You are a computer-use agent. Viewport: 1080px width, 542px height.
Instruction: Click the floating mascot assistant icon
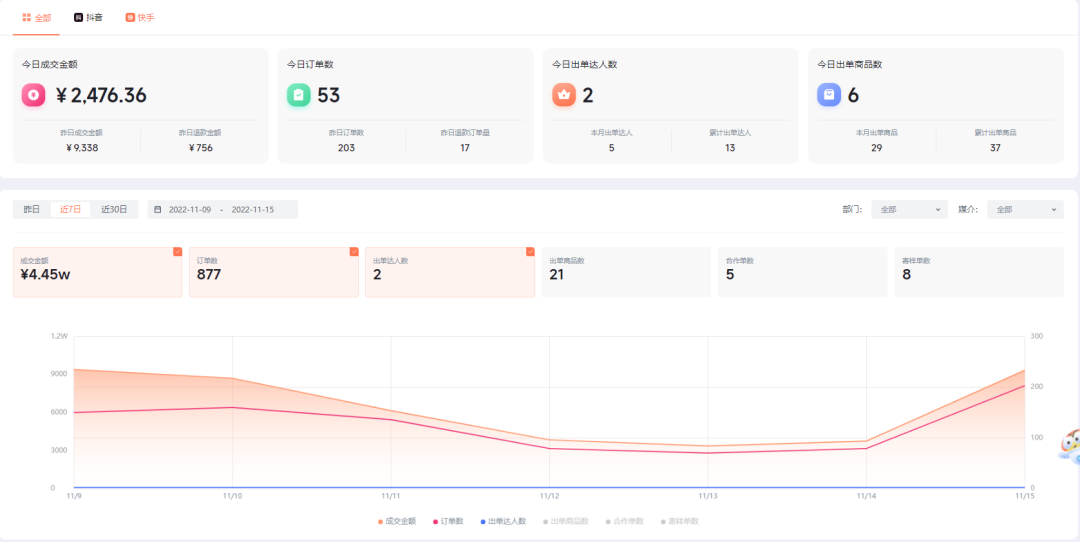(1068, 445)
